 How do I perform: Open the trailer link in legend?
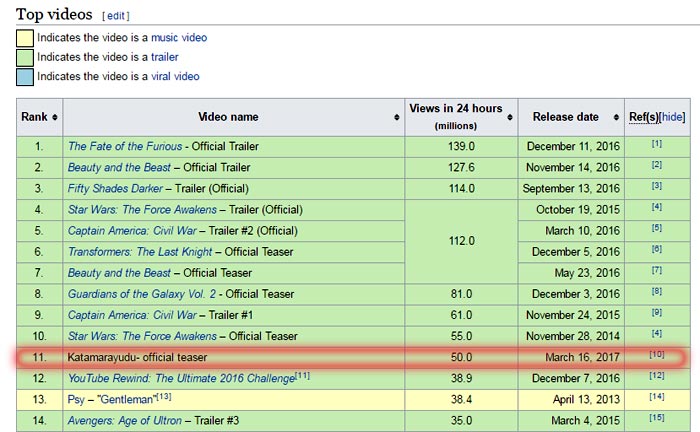point(165,57)
